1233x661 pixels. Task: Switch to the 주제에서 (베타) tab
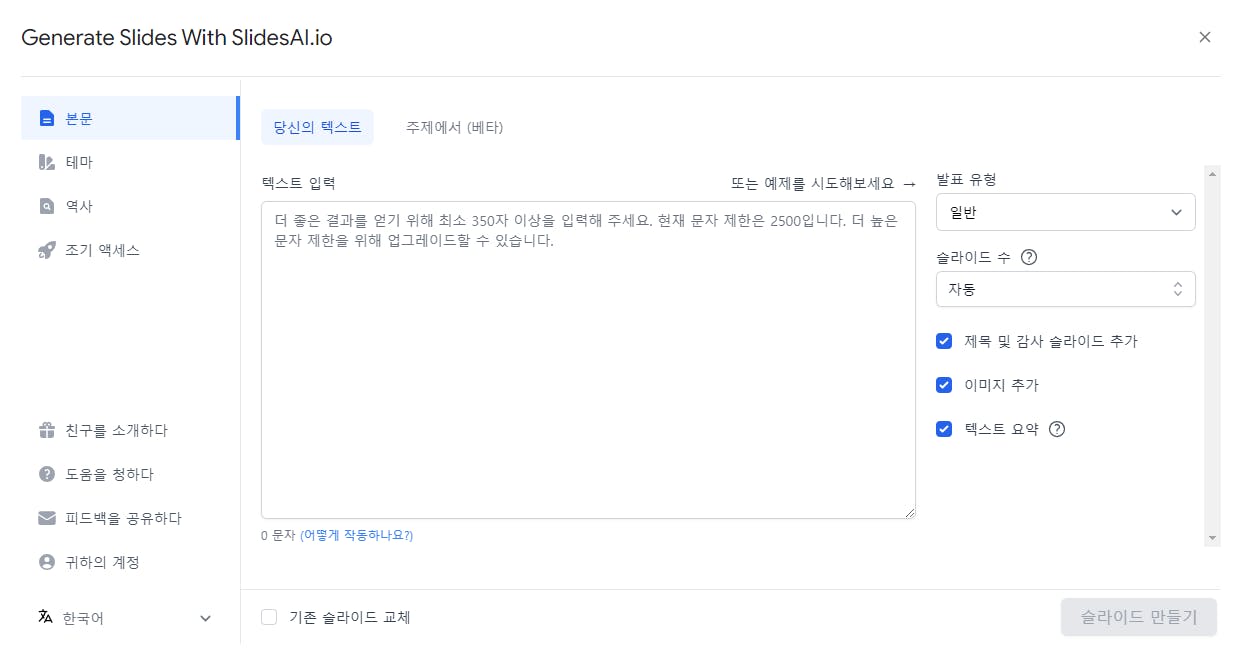click(x=454, y=127)
